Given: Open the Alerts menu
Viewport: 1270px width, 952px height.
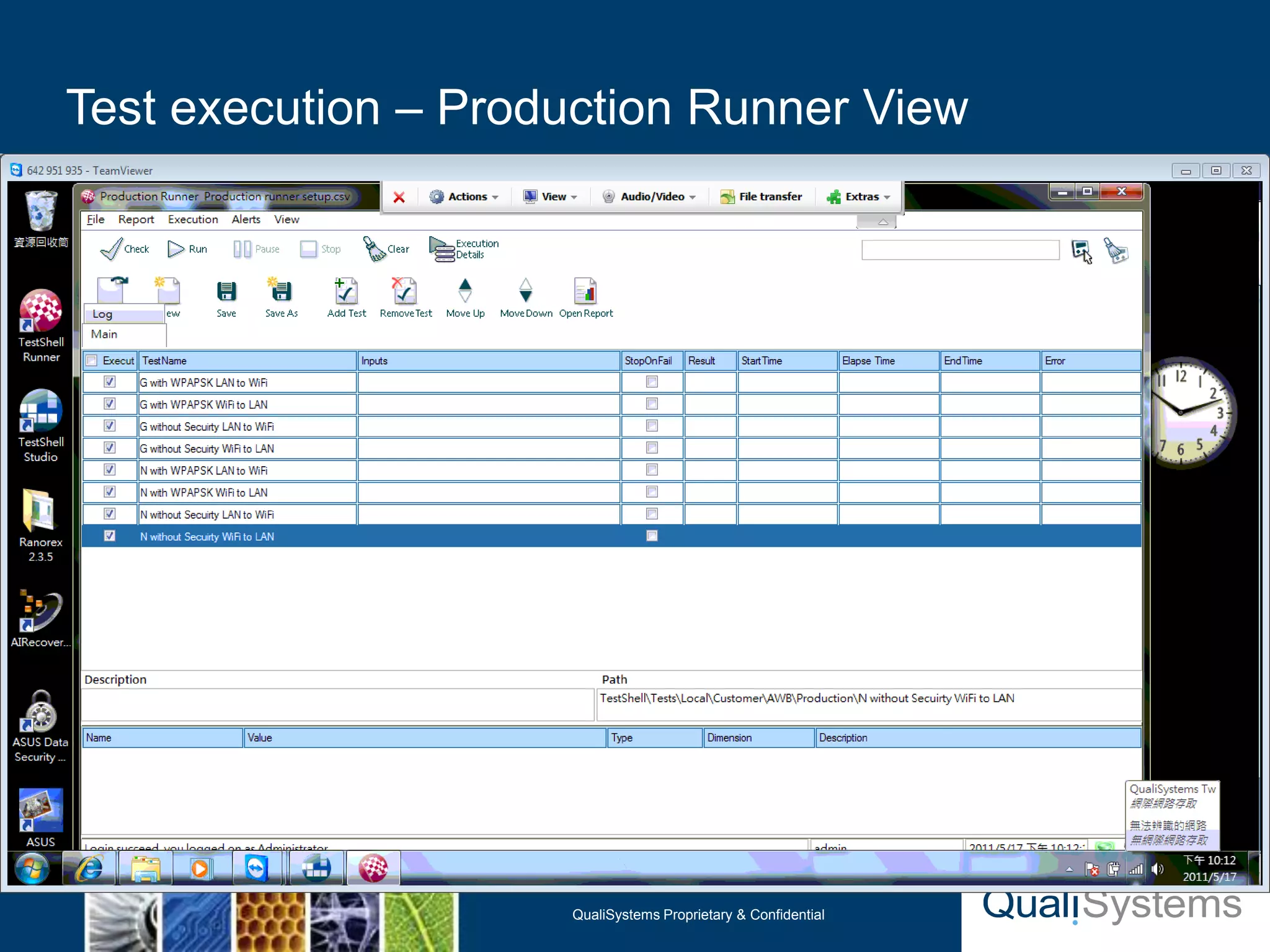Looking at the screenshot, I should pyautogui.click(x=246, y=219).
